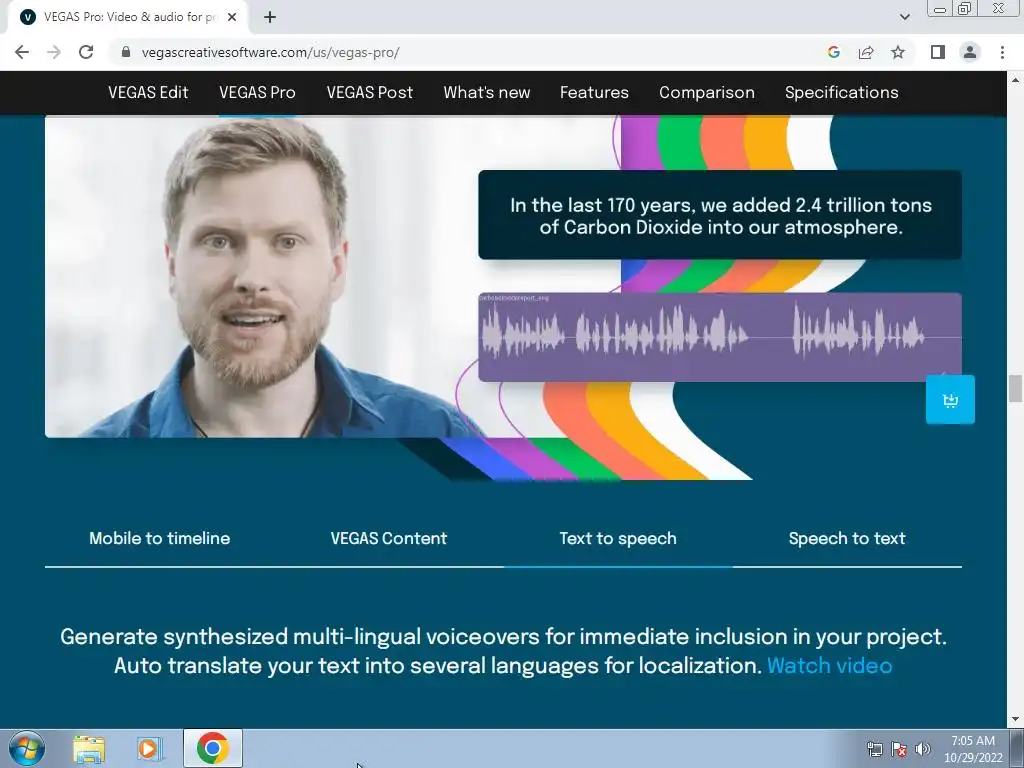1024x768 pixels.
Task: Open a new browser tab
Action: [270, 17]
